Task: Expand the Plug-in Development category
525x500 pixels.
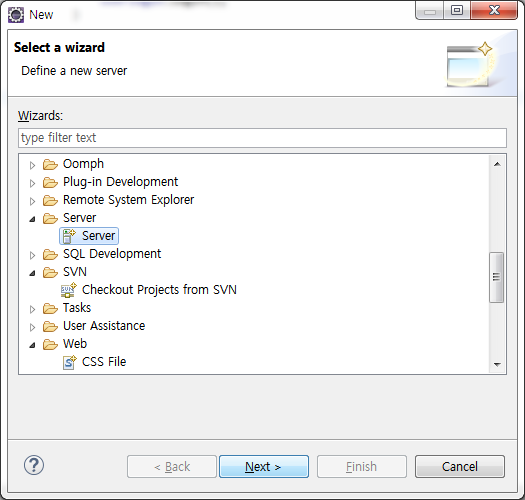Action: point(32,183)
